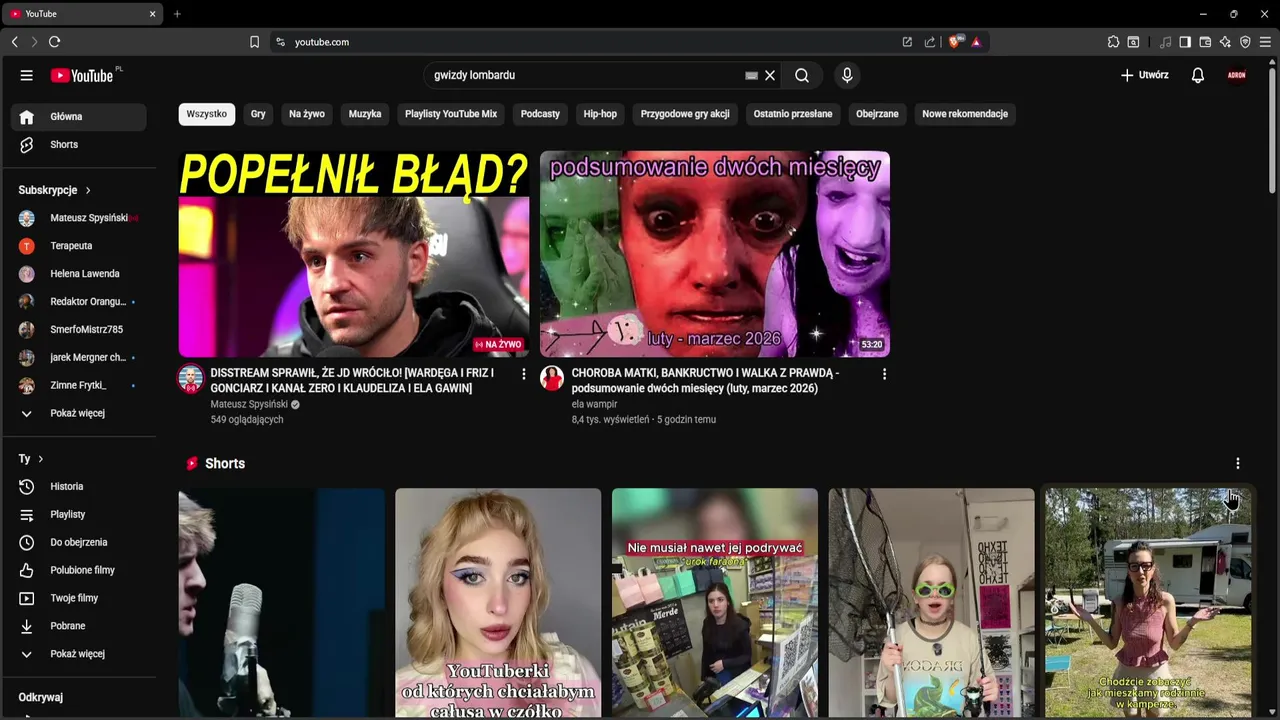Click Mateusz Spysiński avatar under live video
Image resolution: width=1280 pixels, height=720 pixels.
[x=191, y=379]
